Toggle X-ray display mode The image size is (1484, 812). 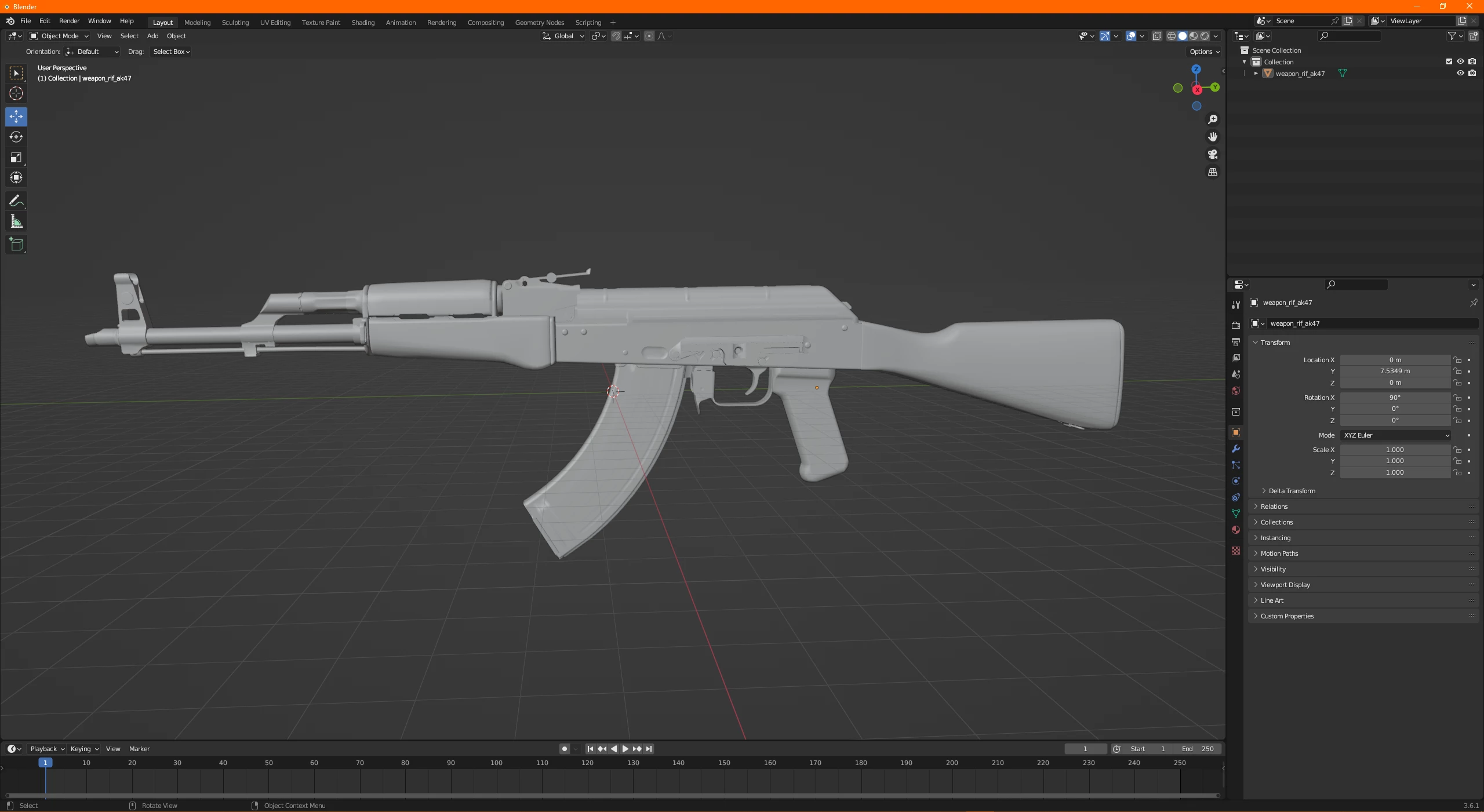click(1156, 36)
